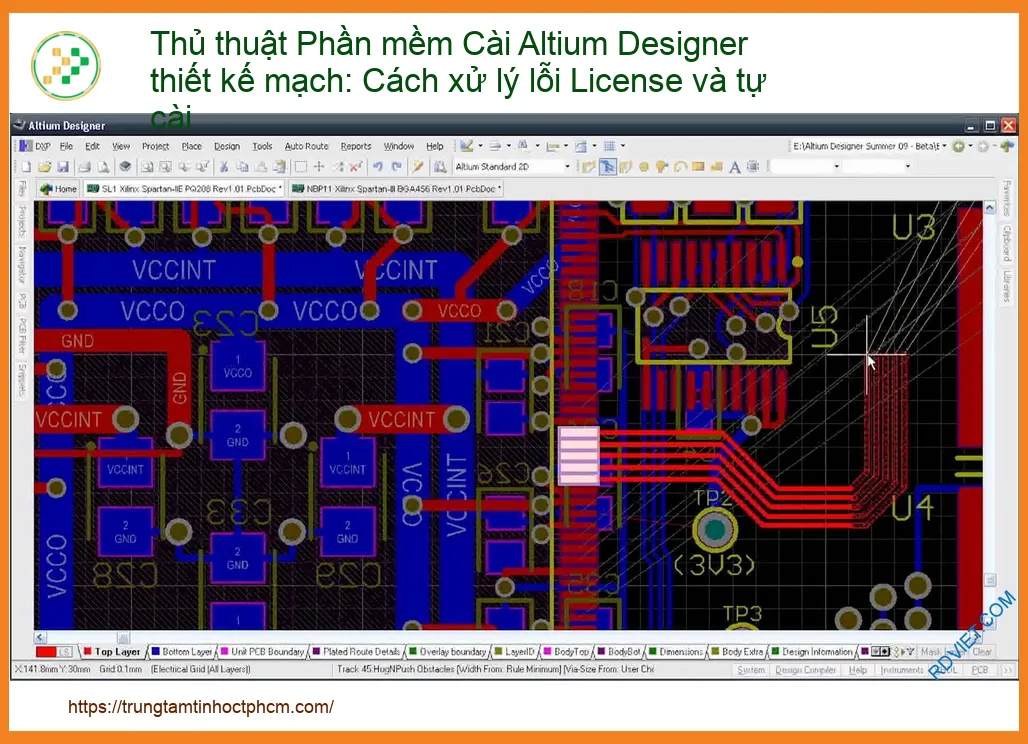Click the Zoom Area icon

tap(166, 167)
